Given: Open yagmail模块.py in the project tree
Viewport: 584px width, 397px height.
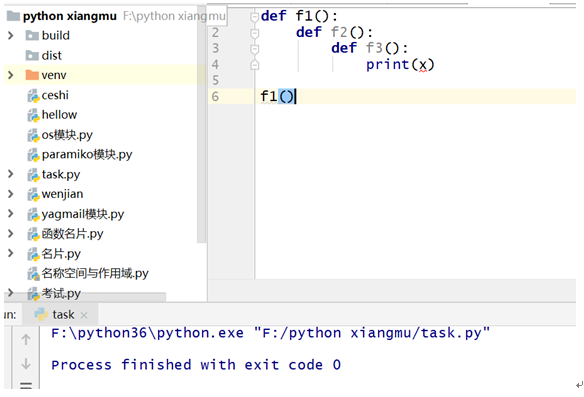Looking at the screenshot, I should tap(83, 214).
